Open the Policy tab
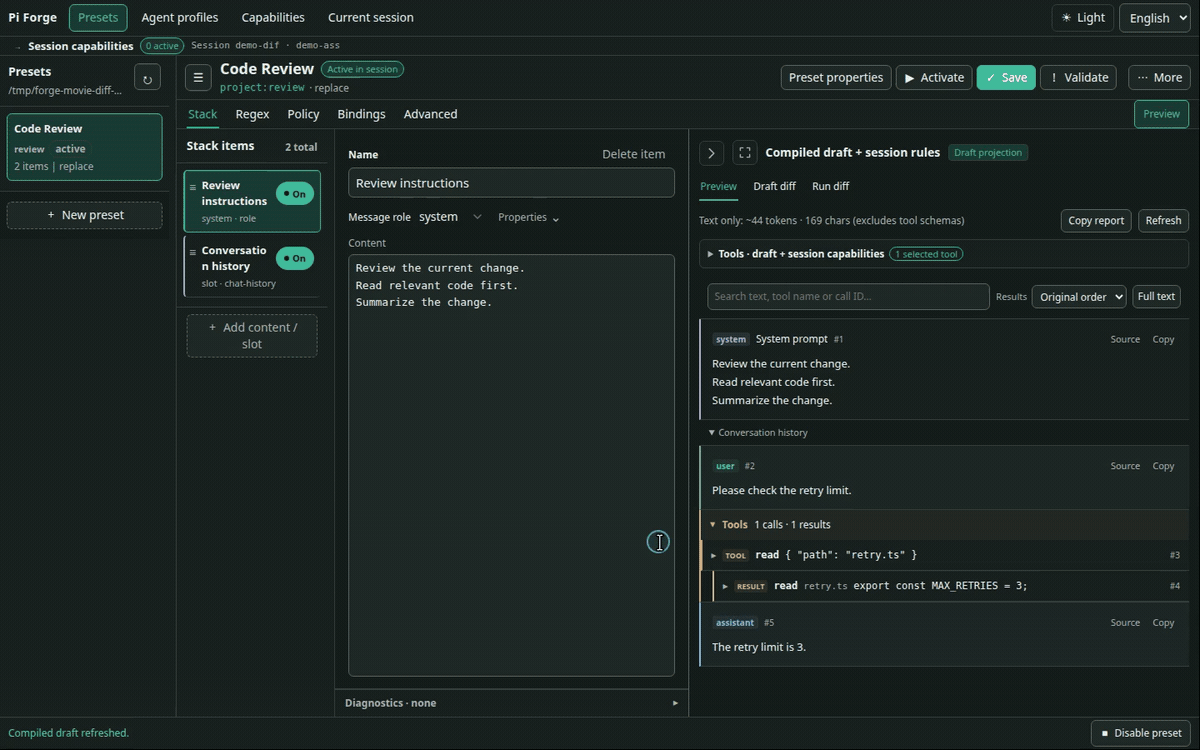This screenshot has height=750, width=1200. tap(303, 114)
